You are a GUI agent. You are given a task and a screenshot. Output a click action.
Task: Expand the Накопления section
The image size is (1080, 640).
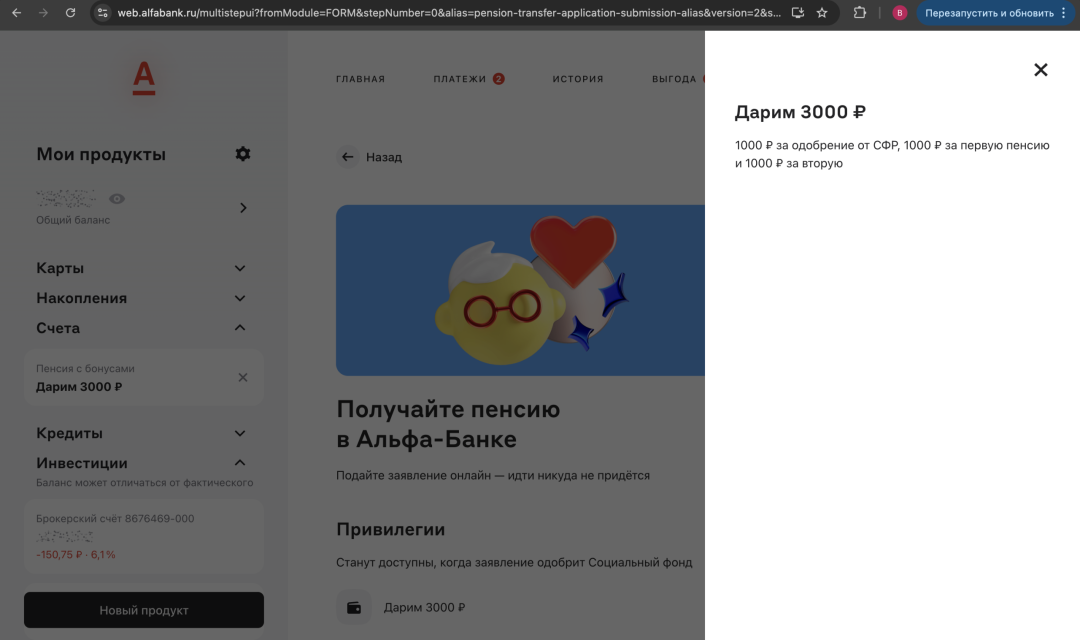click(x=240, y=298)
